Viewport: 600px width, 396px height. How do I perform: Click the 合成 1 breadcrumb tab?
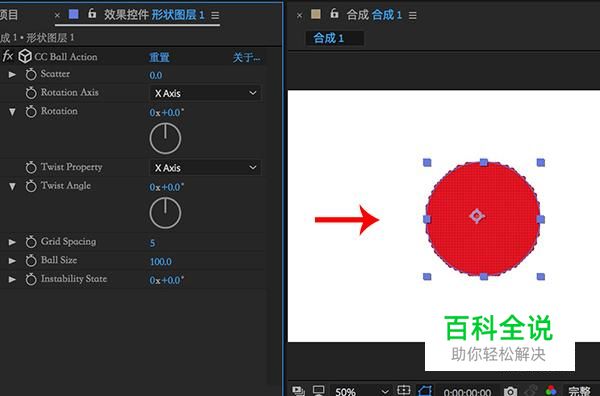click(334, 38)
